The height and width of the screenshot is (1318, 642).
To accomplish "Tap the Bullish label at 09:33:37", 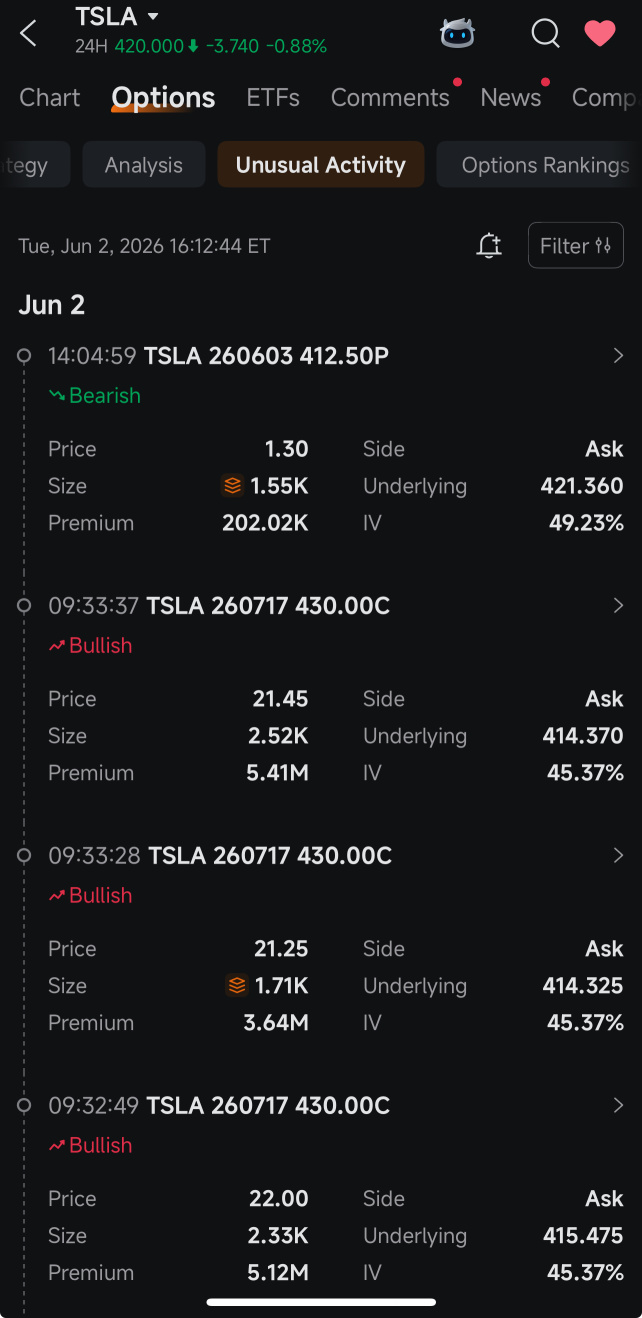I will [x=90, y=646].
